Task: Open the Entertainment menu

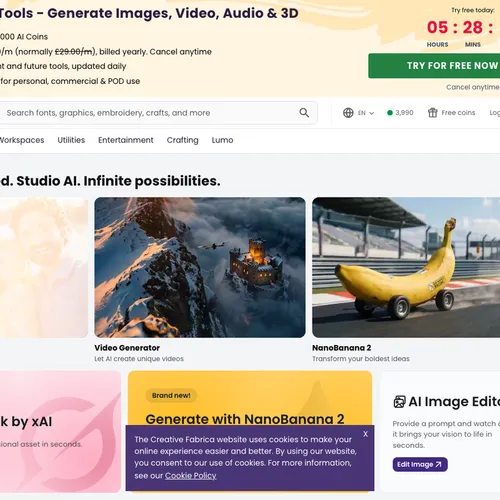Action: coord(126,140)
